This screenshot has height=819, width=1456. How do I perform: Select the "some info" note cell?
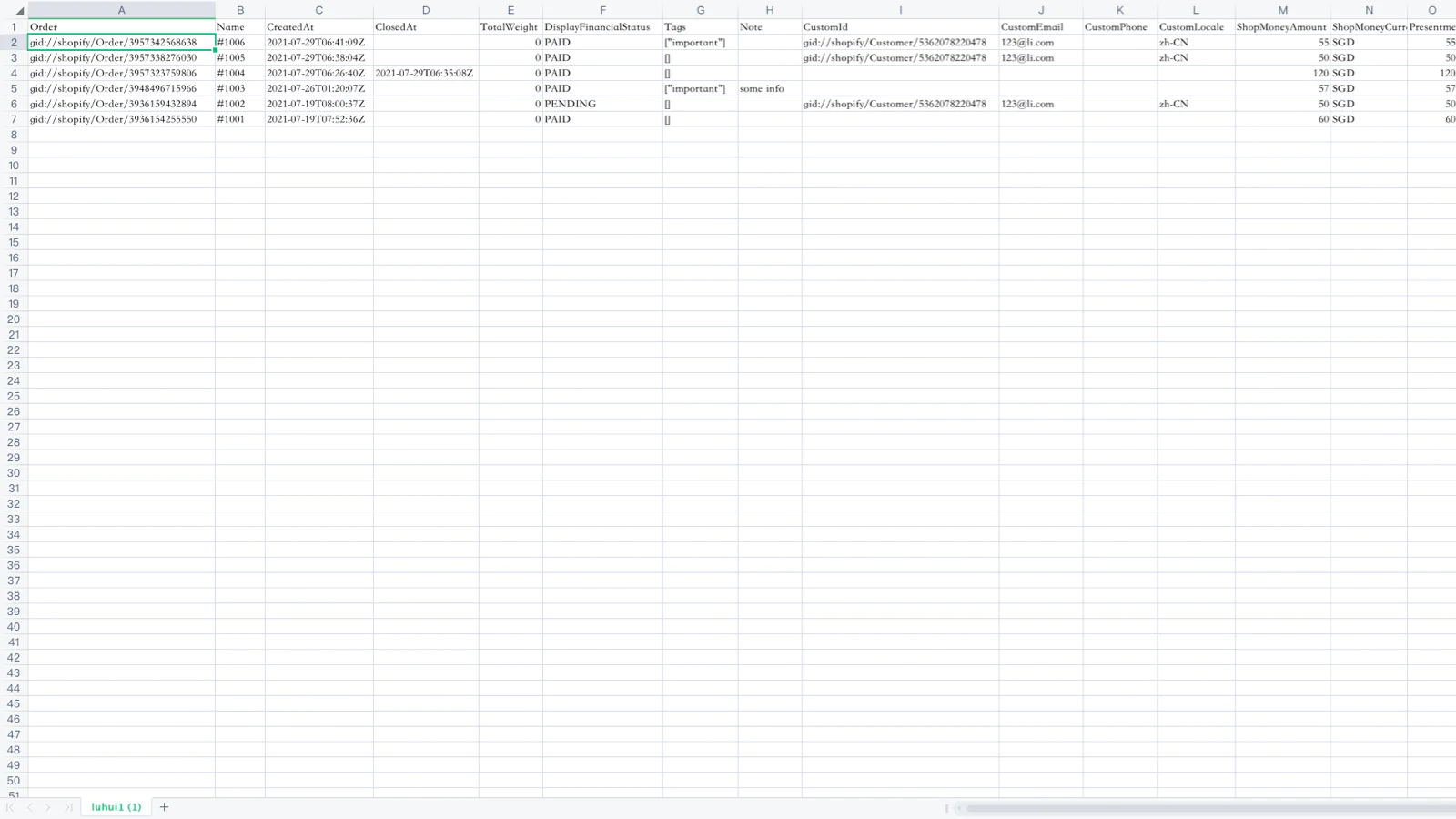tap(770, 88)
